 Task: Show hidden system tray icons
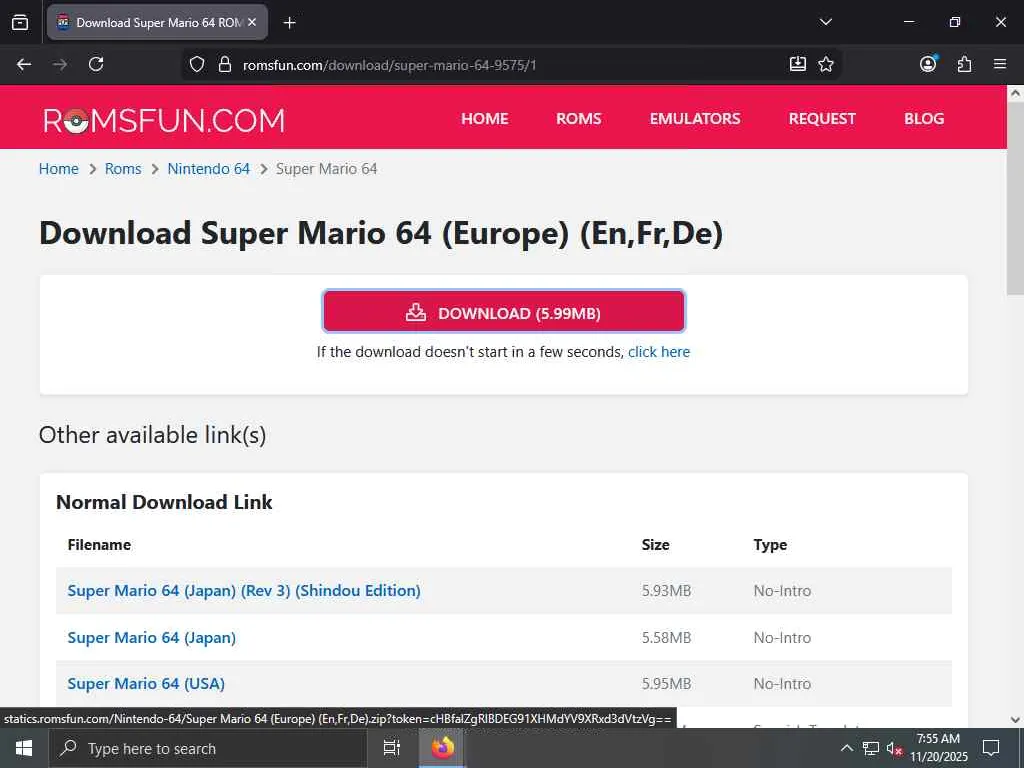[x=846, y=748]
